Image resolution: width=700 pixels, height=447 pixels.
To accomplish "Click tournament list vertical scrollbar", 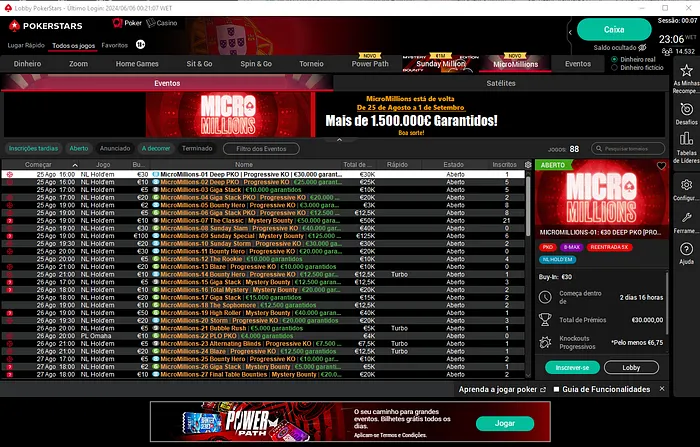I will [528, 205].
